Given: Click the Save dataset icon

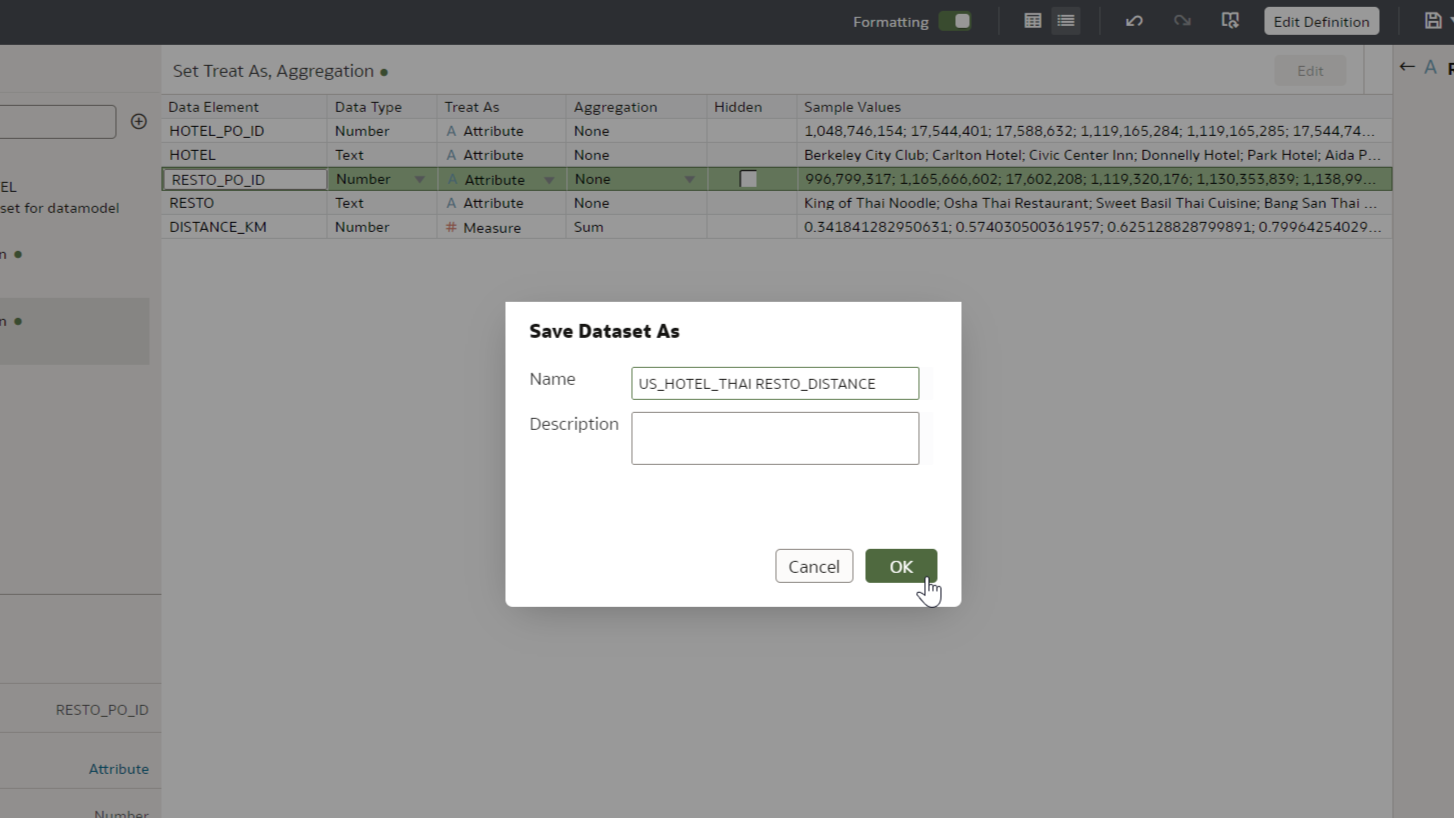Looking at the screenshot, I should point(1432,21).
